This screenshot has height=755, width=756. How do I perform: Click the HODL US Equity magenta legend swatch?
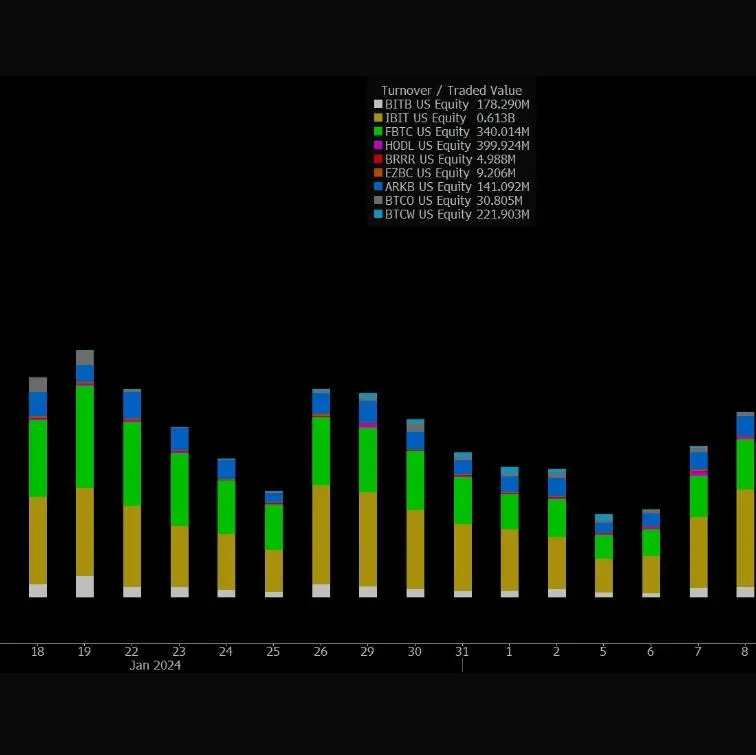point(378,145)
